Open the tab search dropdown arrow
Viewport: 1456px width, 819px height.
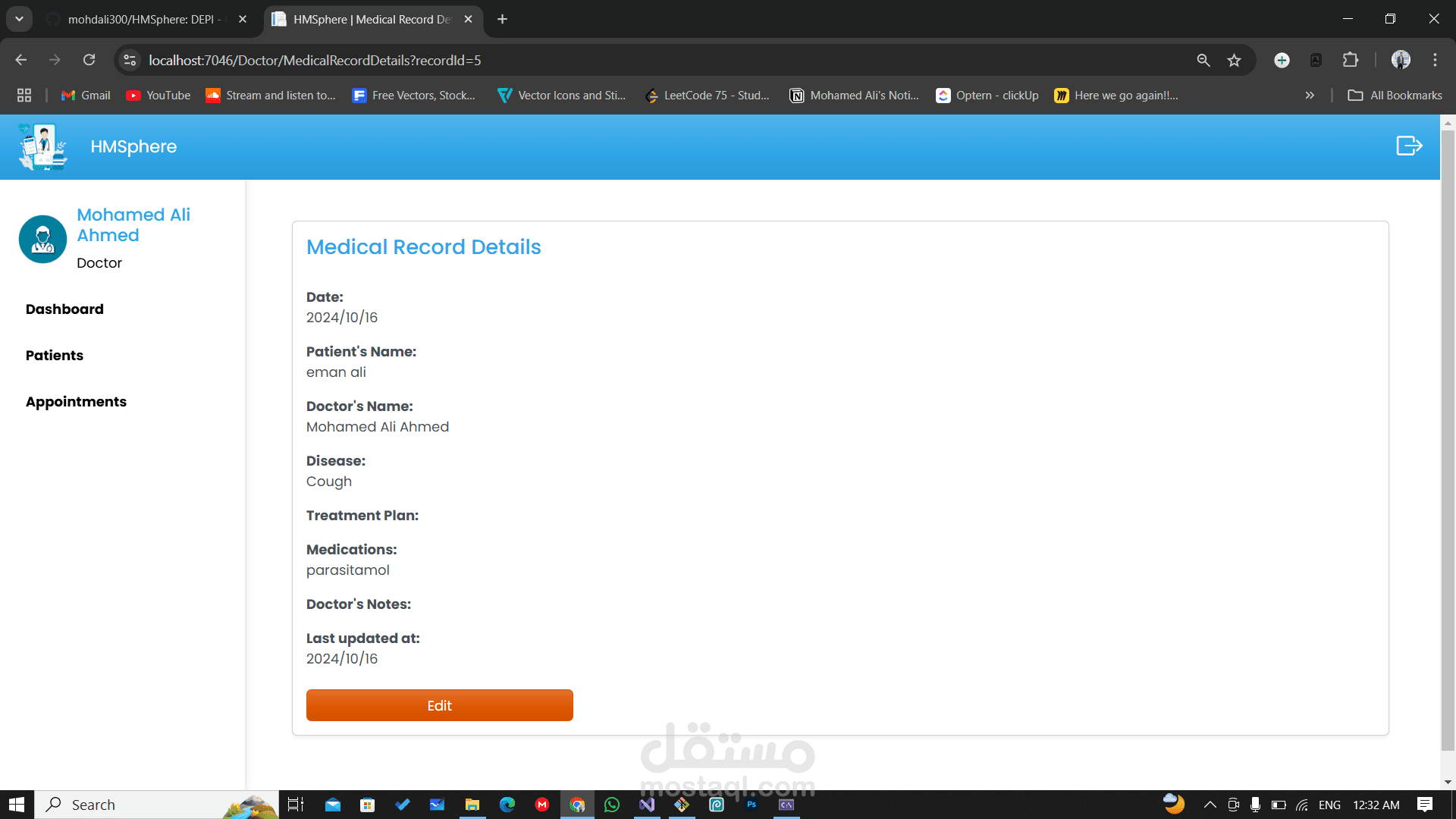19,19
